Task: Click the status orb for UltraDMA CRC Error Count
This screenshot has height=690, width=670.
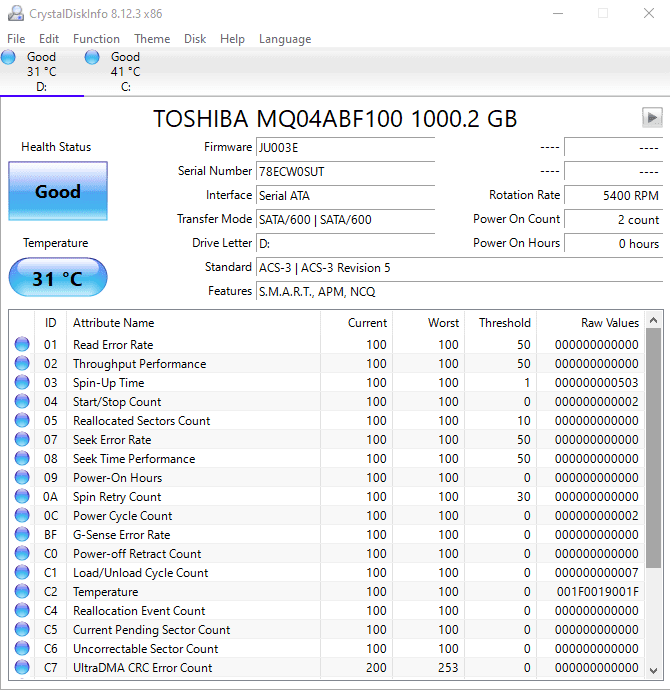Action: (22, 668)
